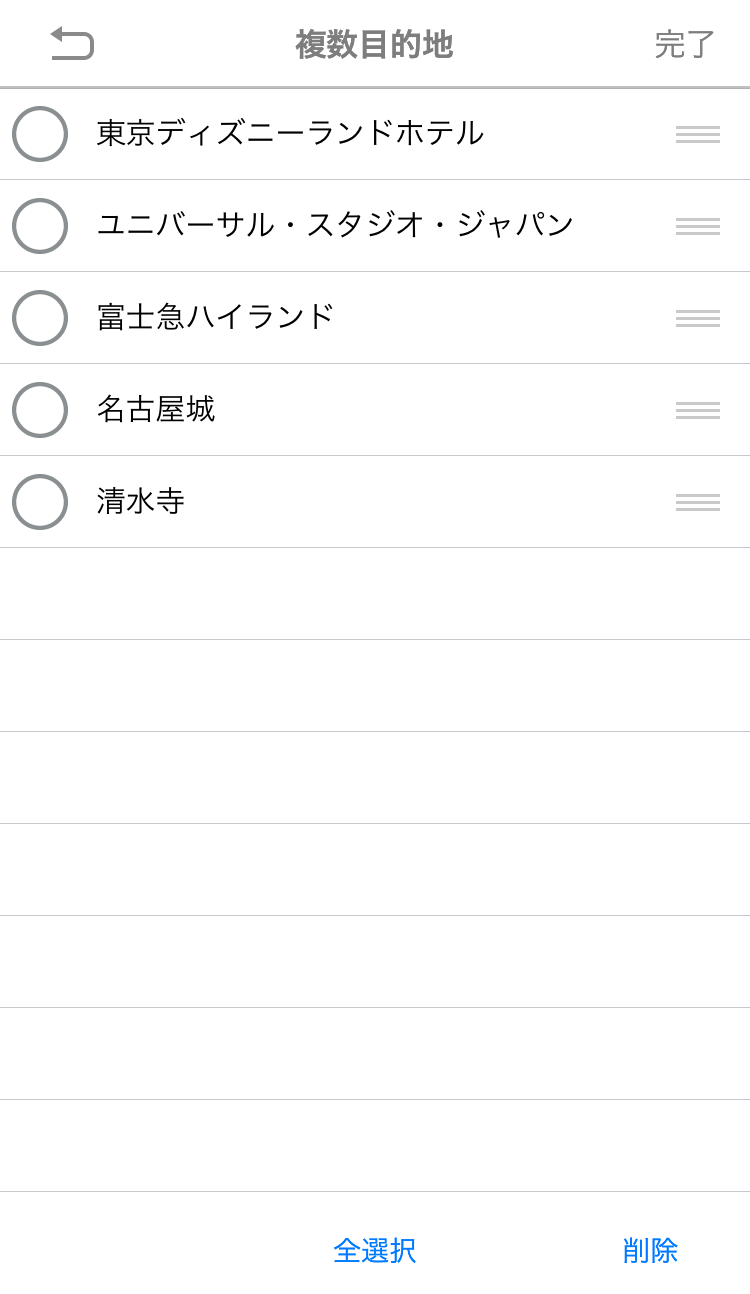
Task: Check the circle for ユニバーサル・スタジオ・ジャパン
Action: pyautogui.click(x=40, y=226)
